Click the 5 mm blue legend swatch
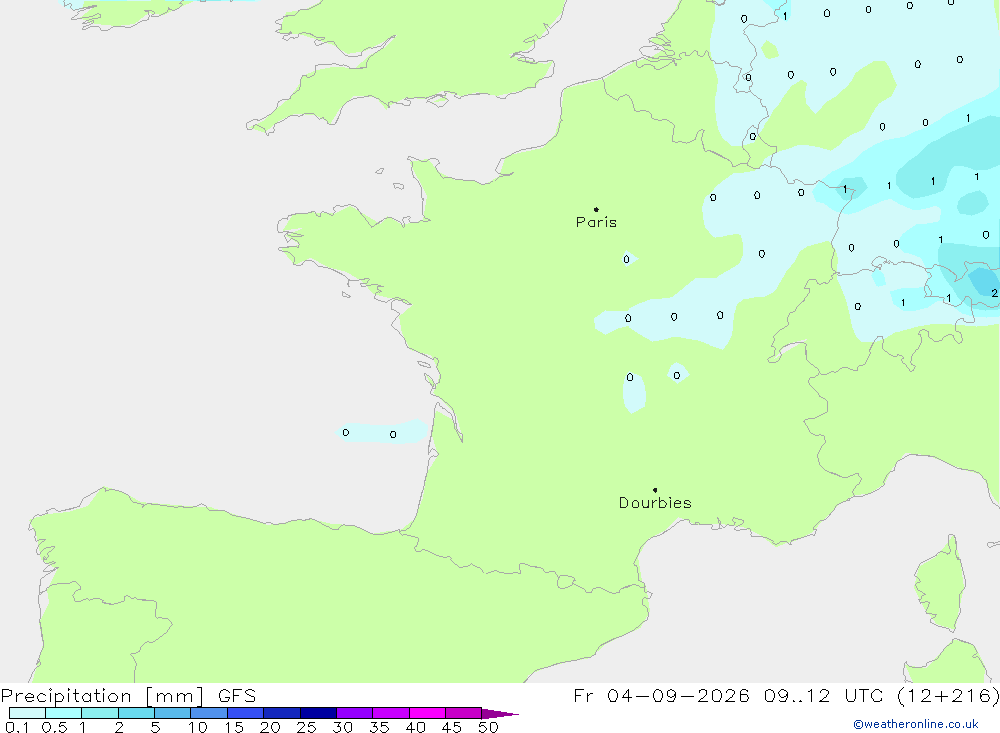1000x733 pixels. pos(172,713)
